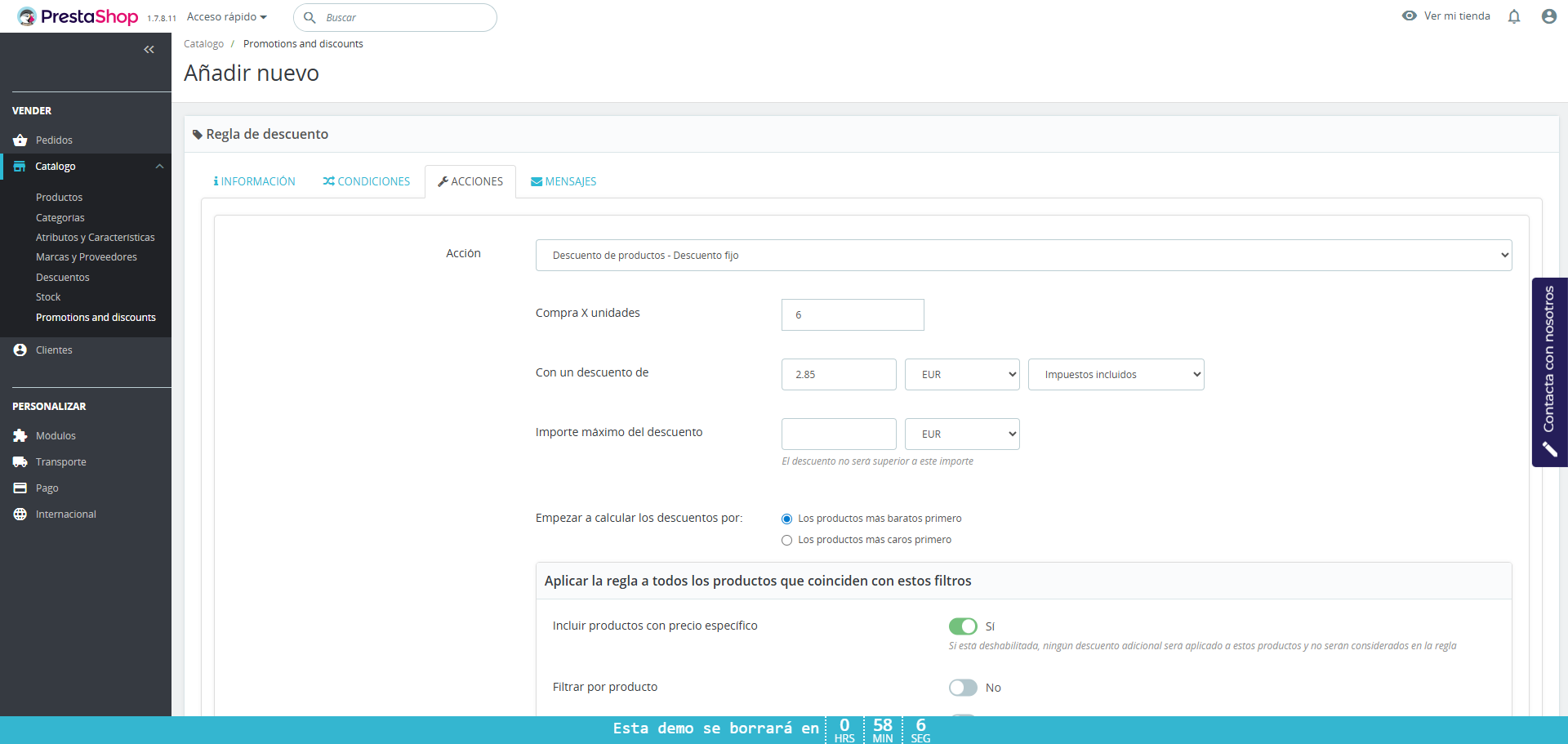Switch to the Mensajes tab
This screenshot has height=744, width=1568.
pos(563,181)
